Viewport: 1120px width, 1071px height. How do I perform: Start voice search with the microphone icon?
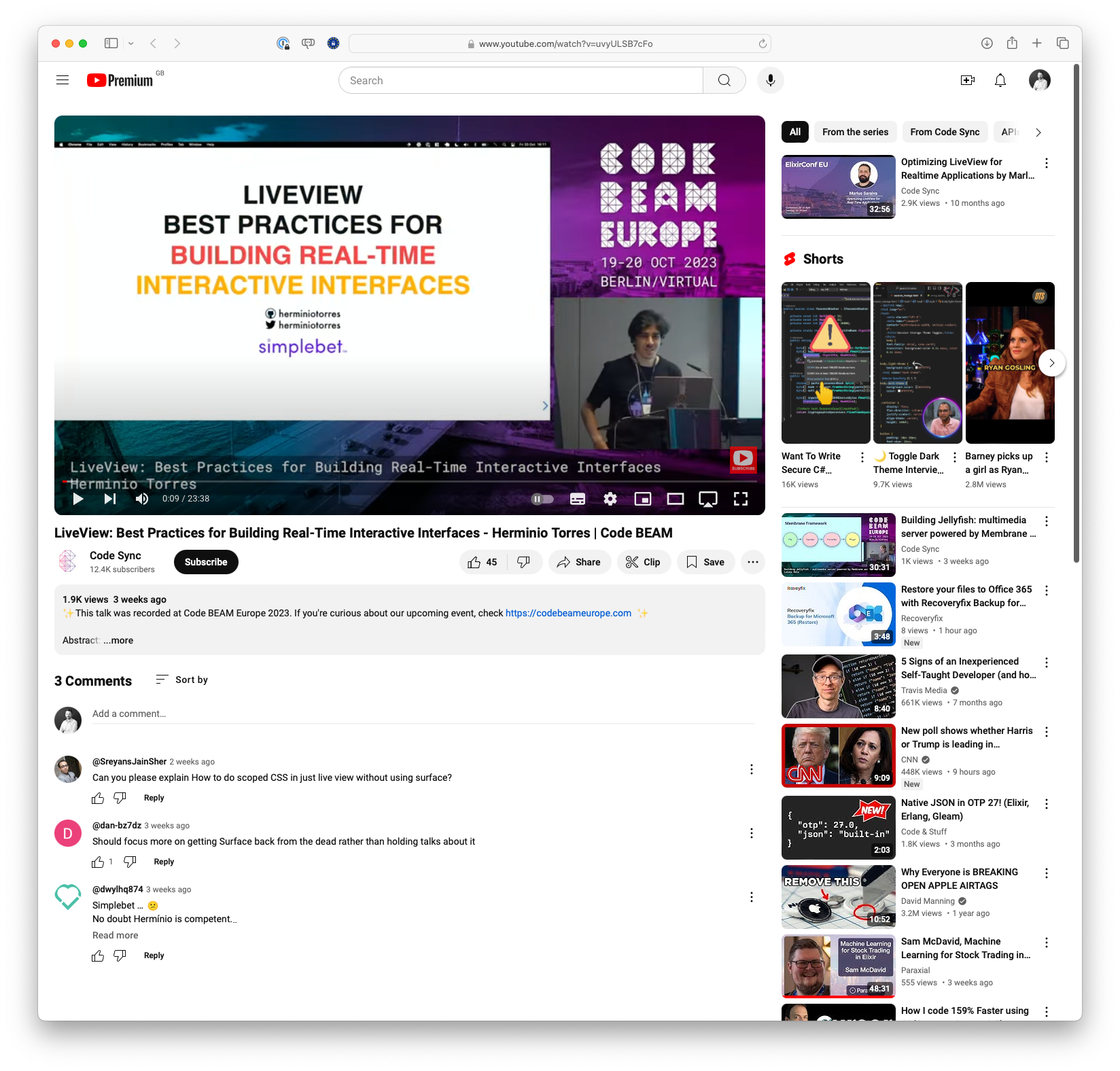point(770,80)
